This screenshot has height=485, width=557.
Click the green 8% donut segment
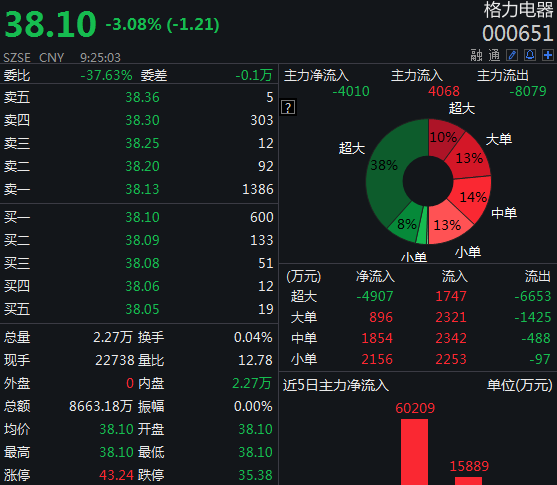407,225
